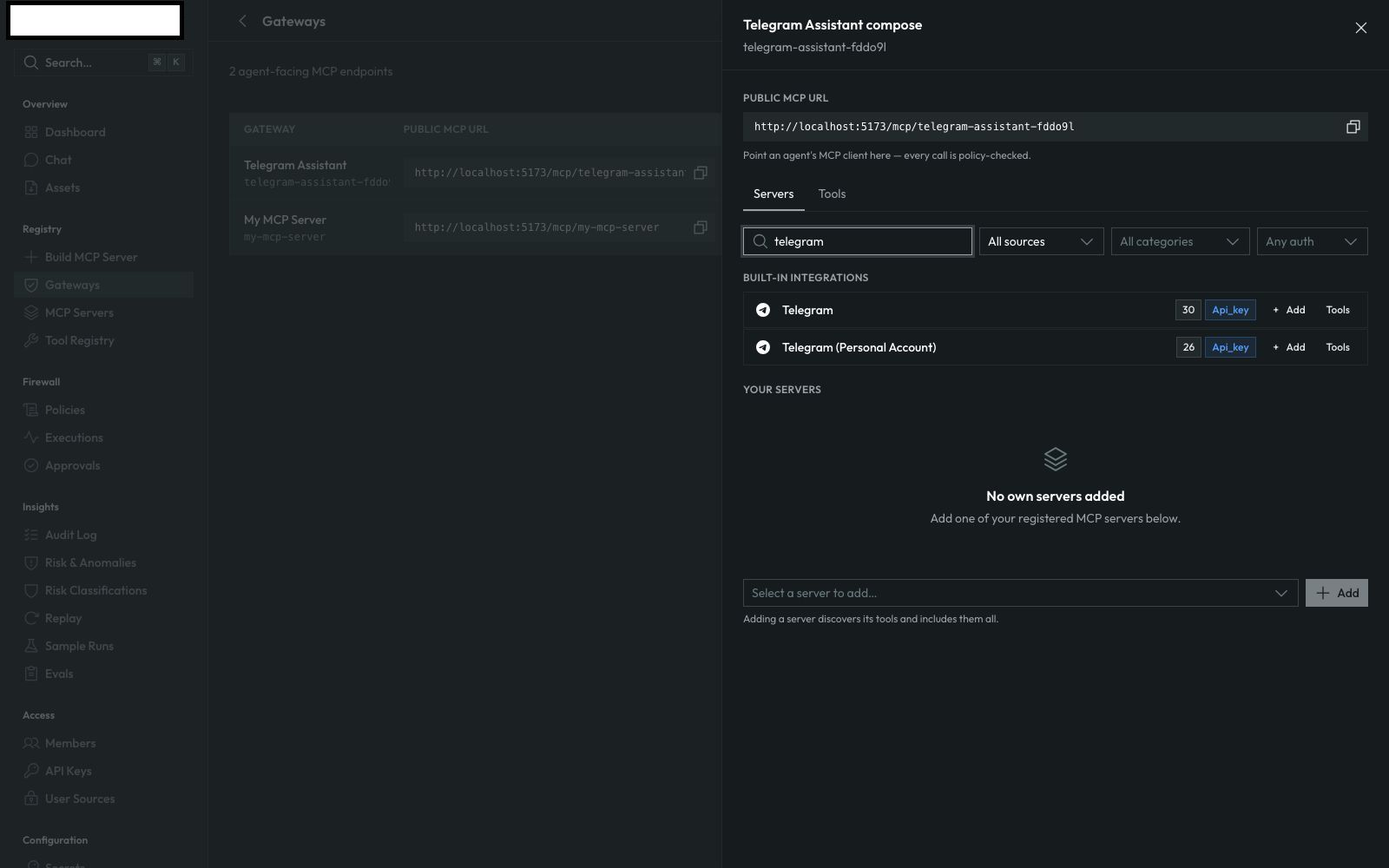The width and height of the screenshot is (1389, 868).
Task: Open the Assets page
Action: (x=103, y=187)
